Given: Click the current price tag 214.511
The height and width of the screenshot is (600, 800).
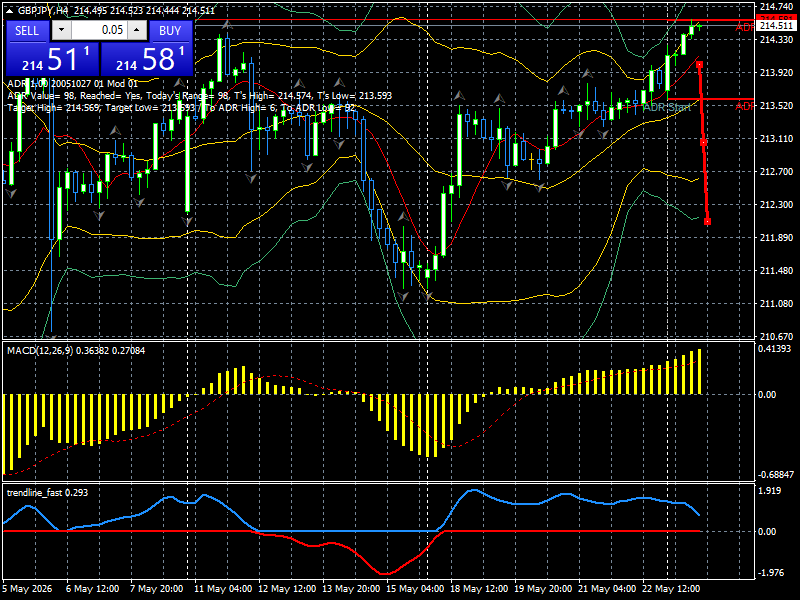Looking at the screenshot, I should click(777, 26).
